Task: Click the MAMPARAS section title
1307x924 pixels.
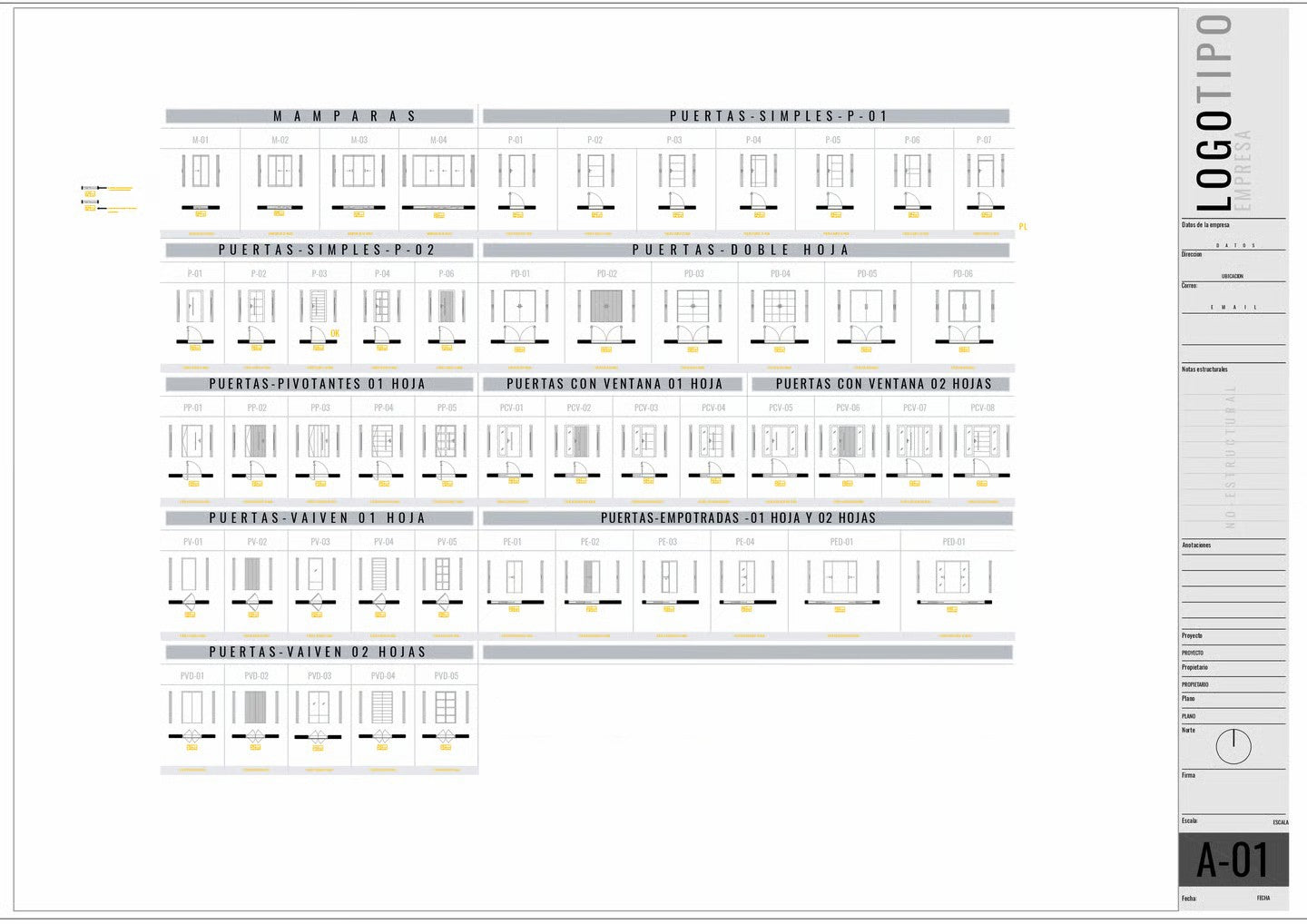Action: (x=346, y=115)
